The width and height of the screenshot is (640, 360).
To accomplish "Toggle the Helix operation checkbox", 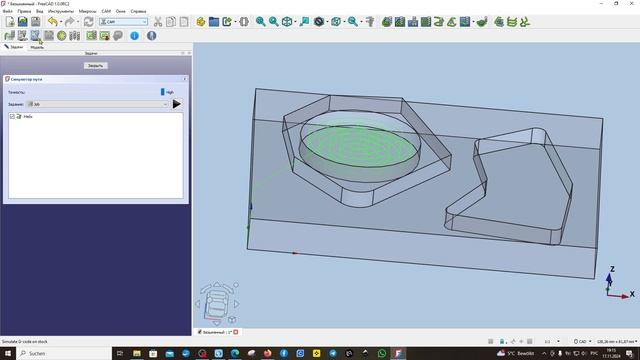I will [12, 117].
